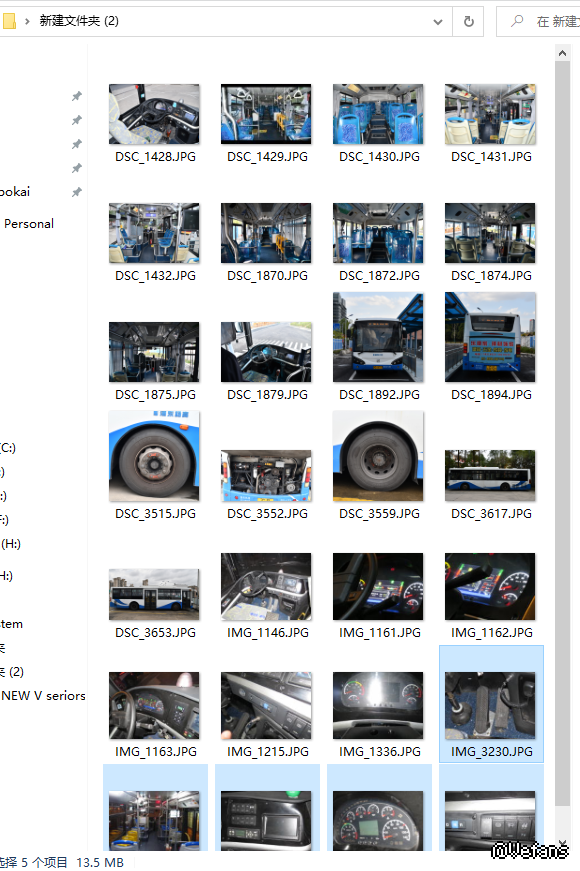580x871 pixels.
Task: Click the search magnifier icon
Action: pyautogui.click(x=517, y=21)
